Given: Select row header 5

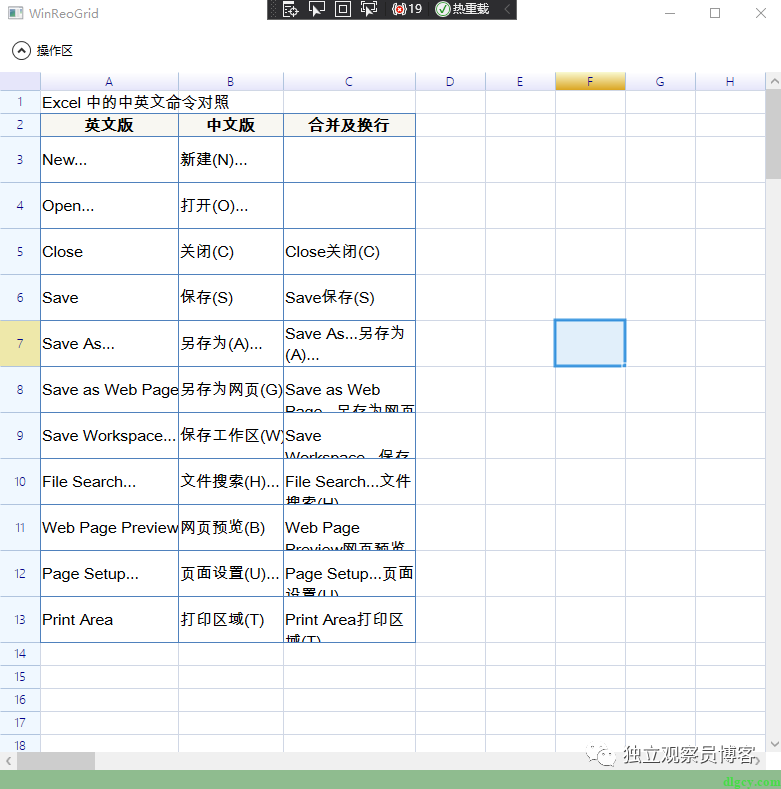Looking at the screenshot, I should [x=20, y=252].
